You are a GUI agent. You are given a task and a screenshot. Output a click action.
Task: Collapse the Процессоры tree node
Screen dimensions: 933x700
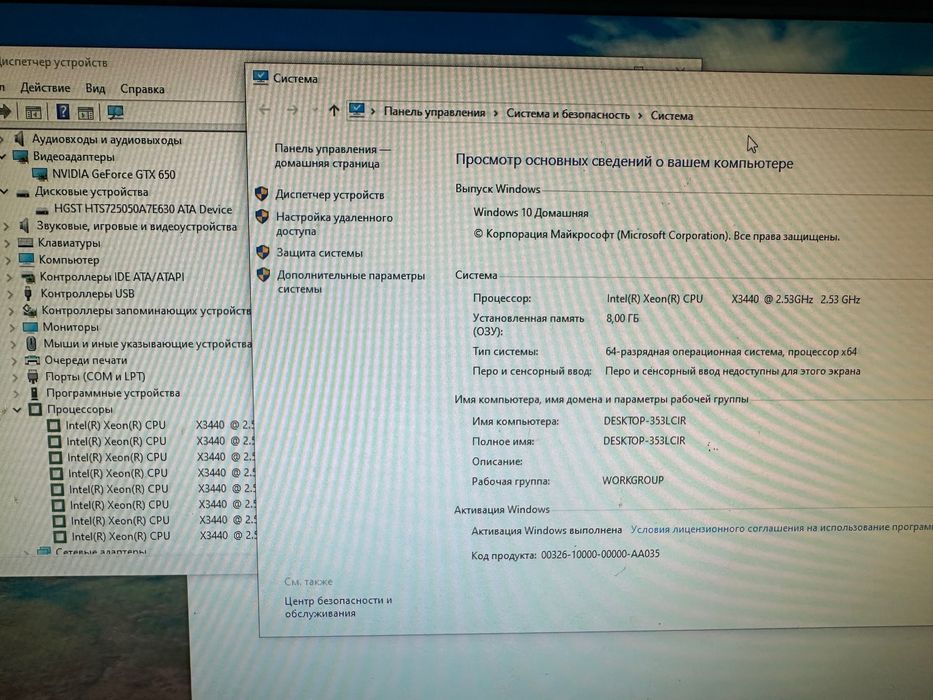pos(17,410)
